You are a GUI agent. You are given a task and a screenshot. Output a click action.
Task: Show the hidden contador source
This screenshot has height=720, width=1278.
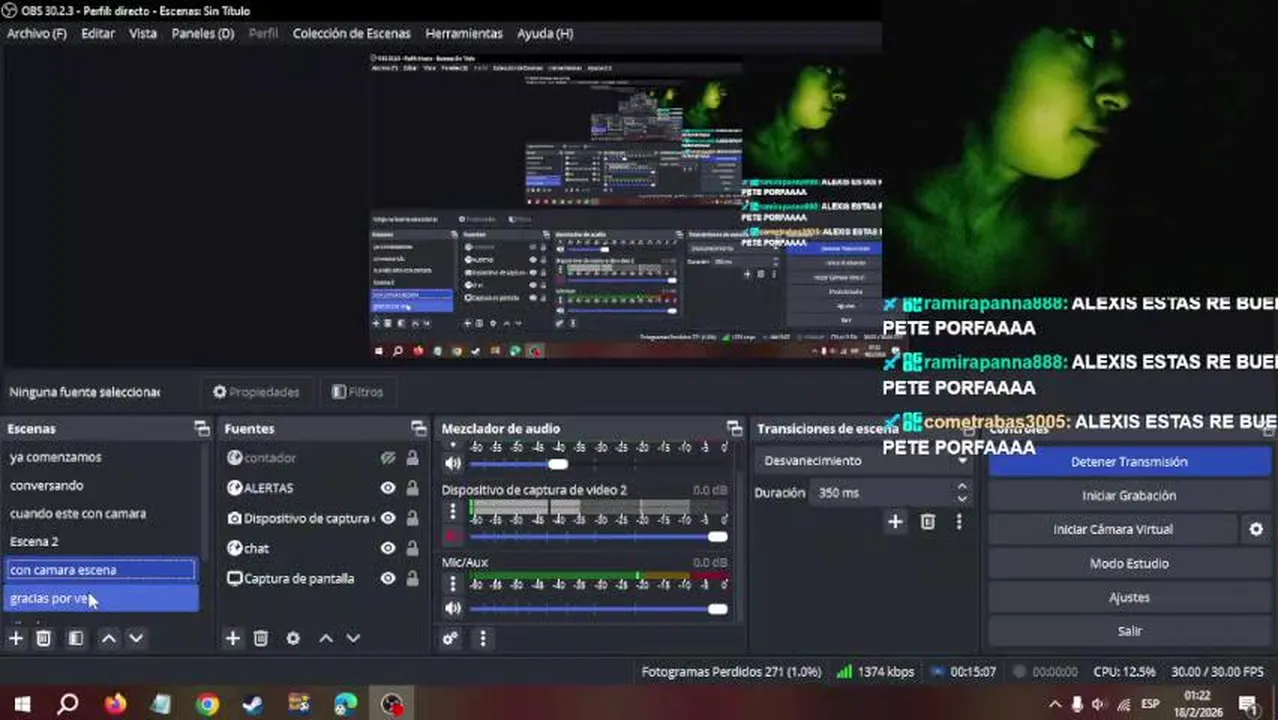pyautogui.click(x=388, y=458)
